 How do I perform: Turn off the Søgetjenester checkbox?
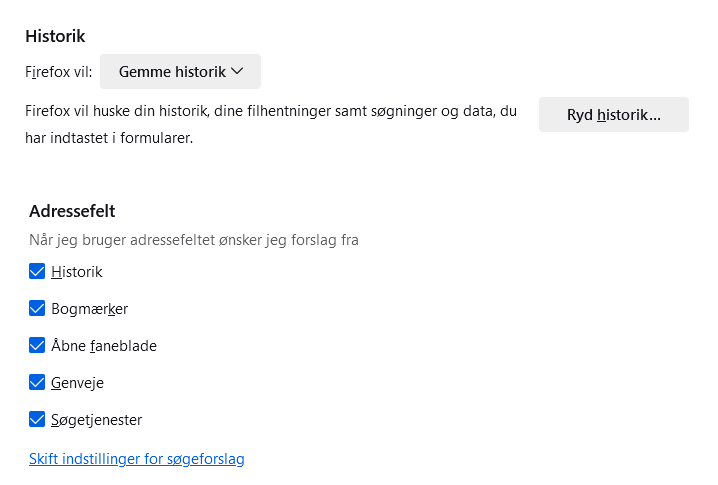(x=37, y=419)
